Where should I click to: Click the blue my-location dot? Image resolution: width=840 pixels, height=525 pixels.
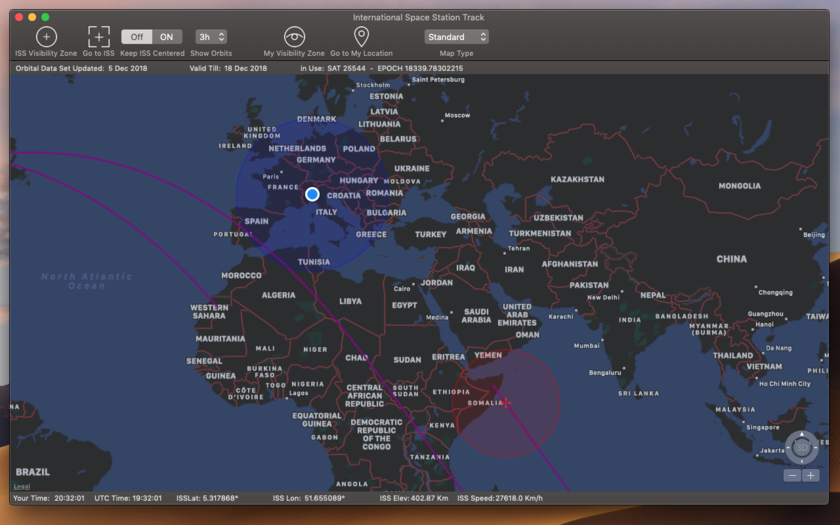312,194
